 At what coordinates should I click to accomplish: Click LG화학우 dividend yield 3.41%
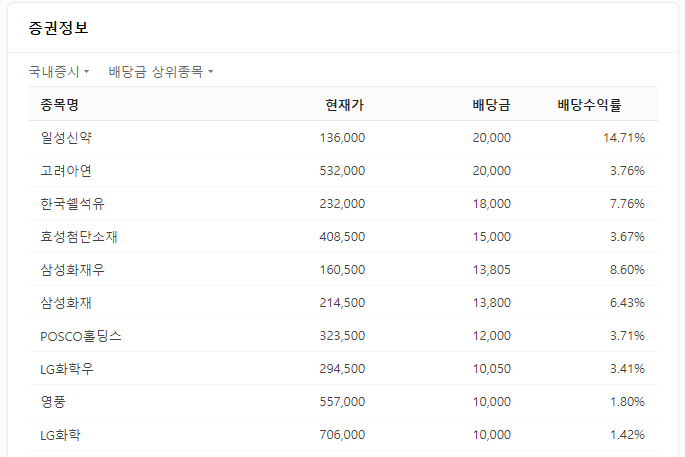point(627,369)
